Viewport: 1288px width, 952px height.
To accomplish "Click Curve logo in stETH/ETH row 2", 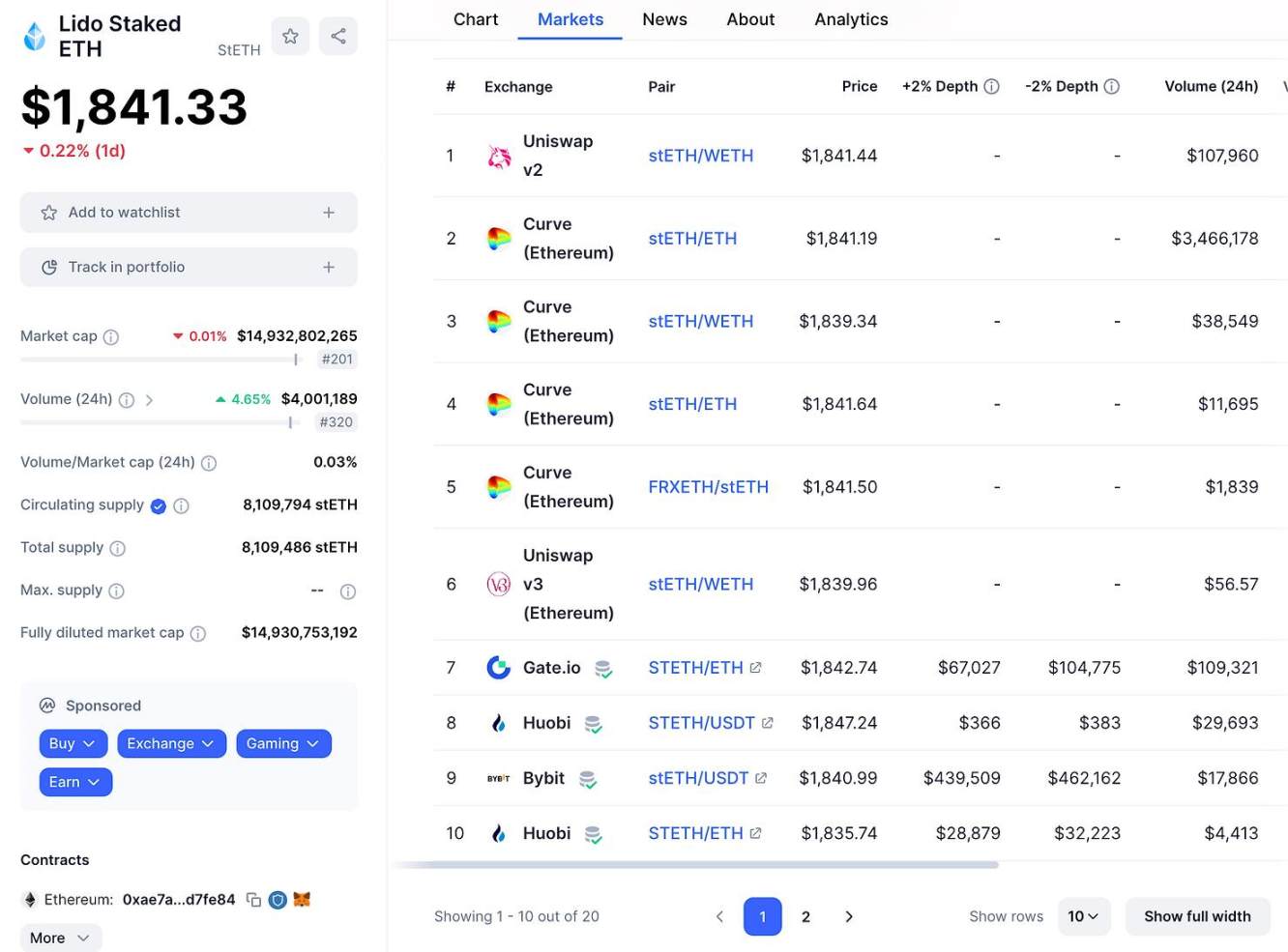I will click(499, 239).
